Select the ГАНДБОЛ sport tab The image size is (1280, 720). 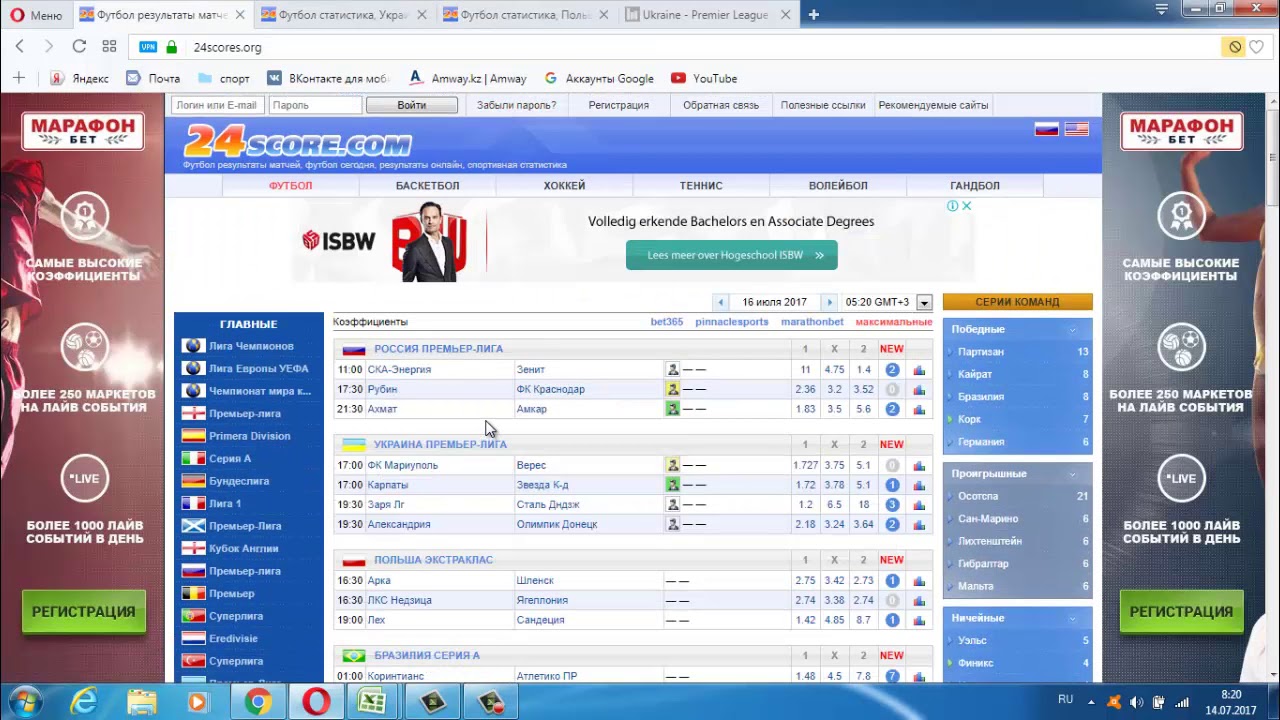pos(975,185)
